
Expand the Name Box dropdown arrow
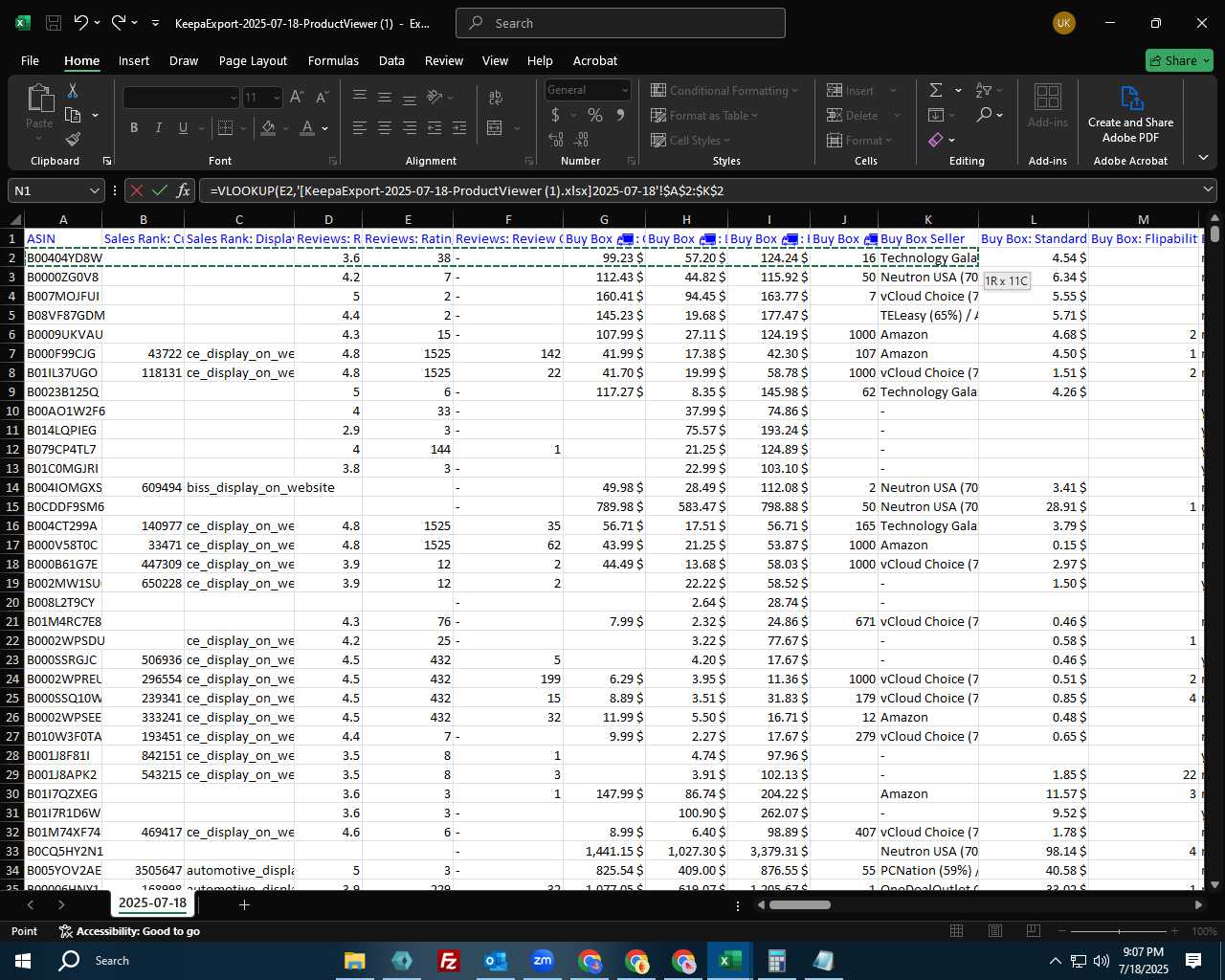[94, 190]
